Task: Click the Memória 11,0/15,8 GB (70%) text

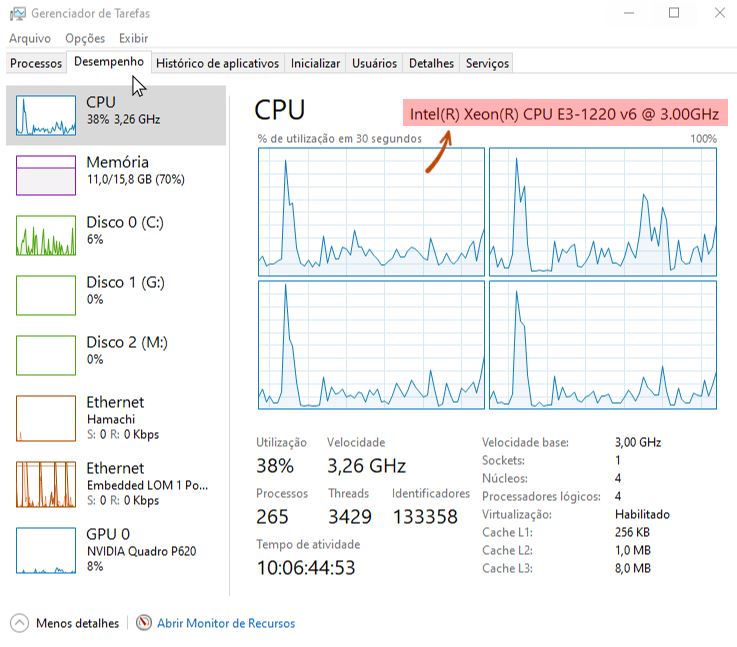Action: pos(136,179)
